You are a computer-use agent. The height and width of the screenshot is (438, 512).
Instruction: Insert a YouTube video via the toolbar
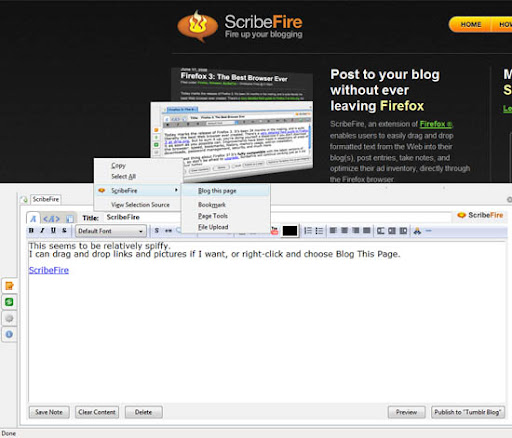point(275,231)
